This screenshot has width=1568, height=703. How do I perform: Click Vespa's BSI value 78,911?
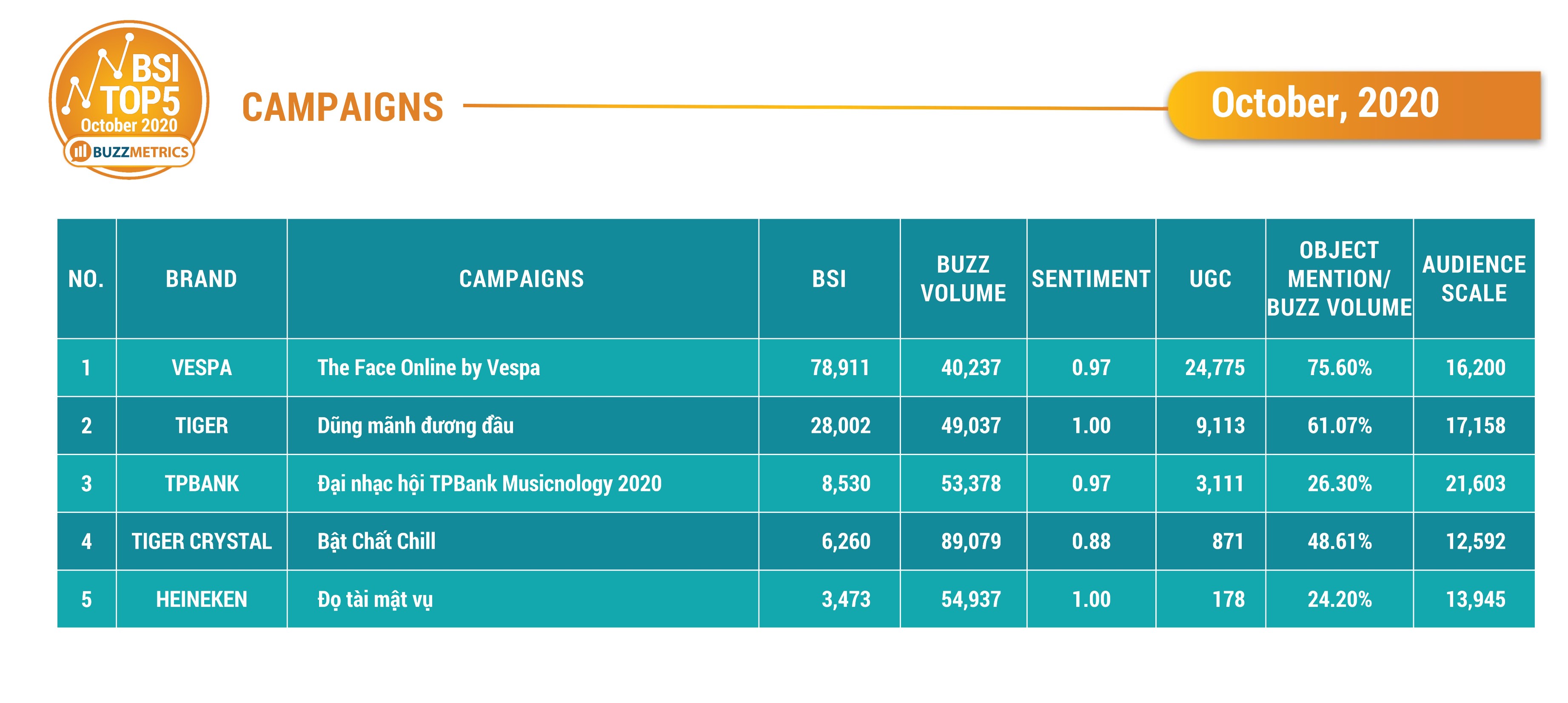click(840, 367)
